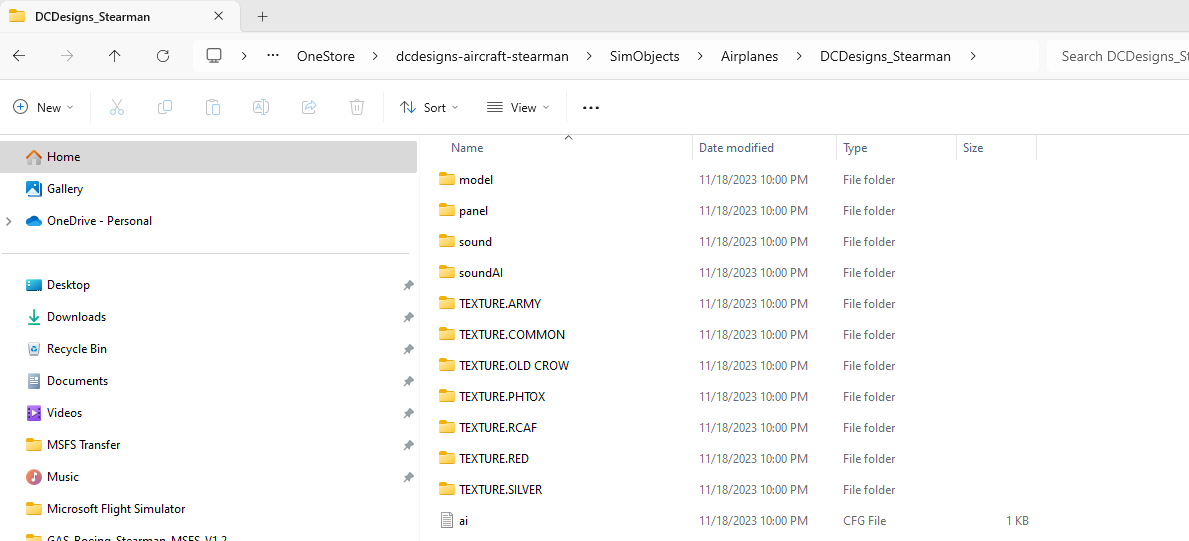This screenshot has width=1189, height=541.
Task: Click the Search DCDesigns_Stearman box
Action: click(x=1118, y=56)
